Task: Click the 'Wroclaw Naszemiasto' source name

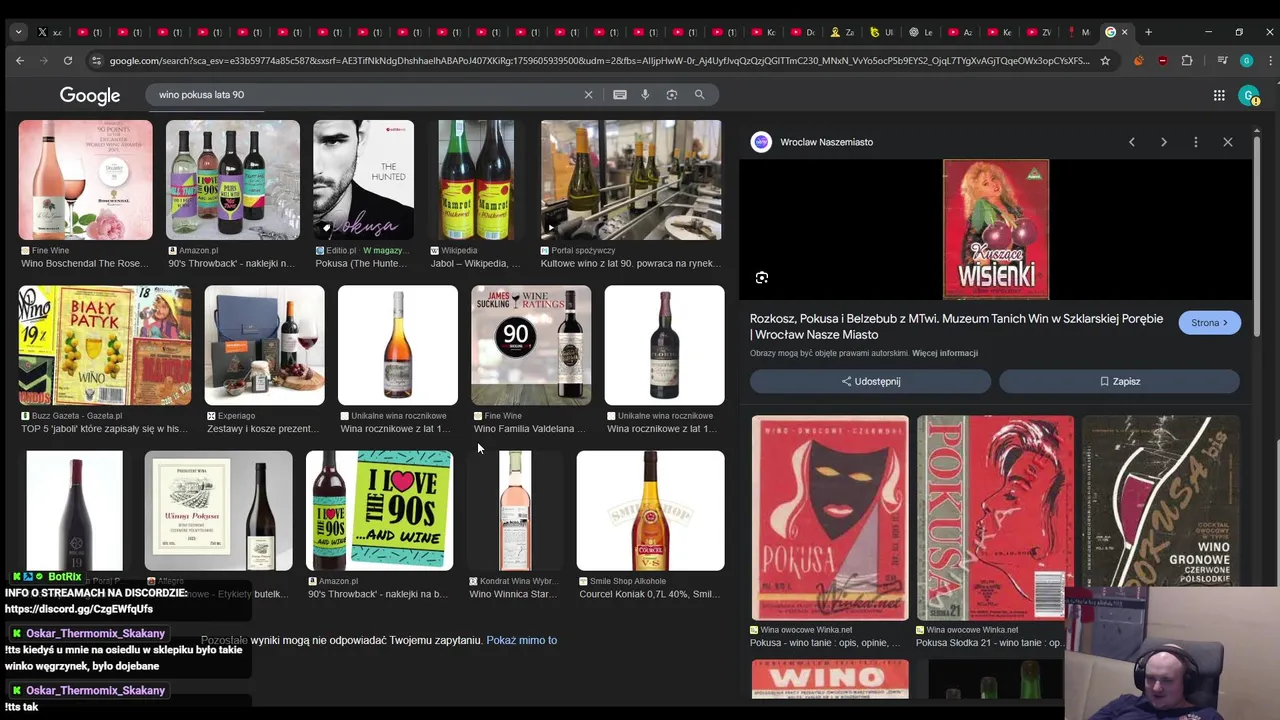Action: tap(826, 142)
